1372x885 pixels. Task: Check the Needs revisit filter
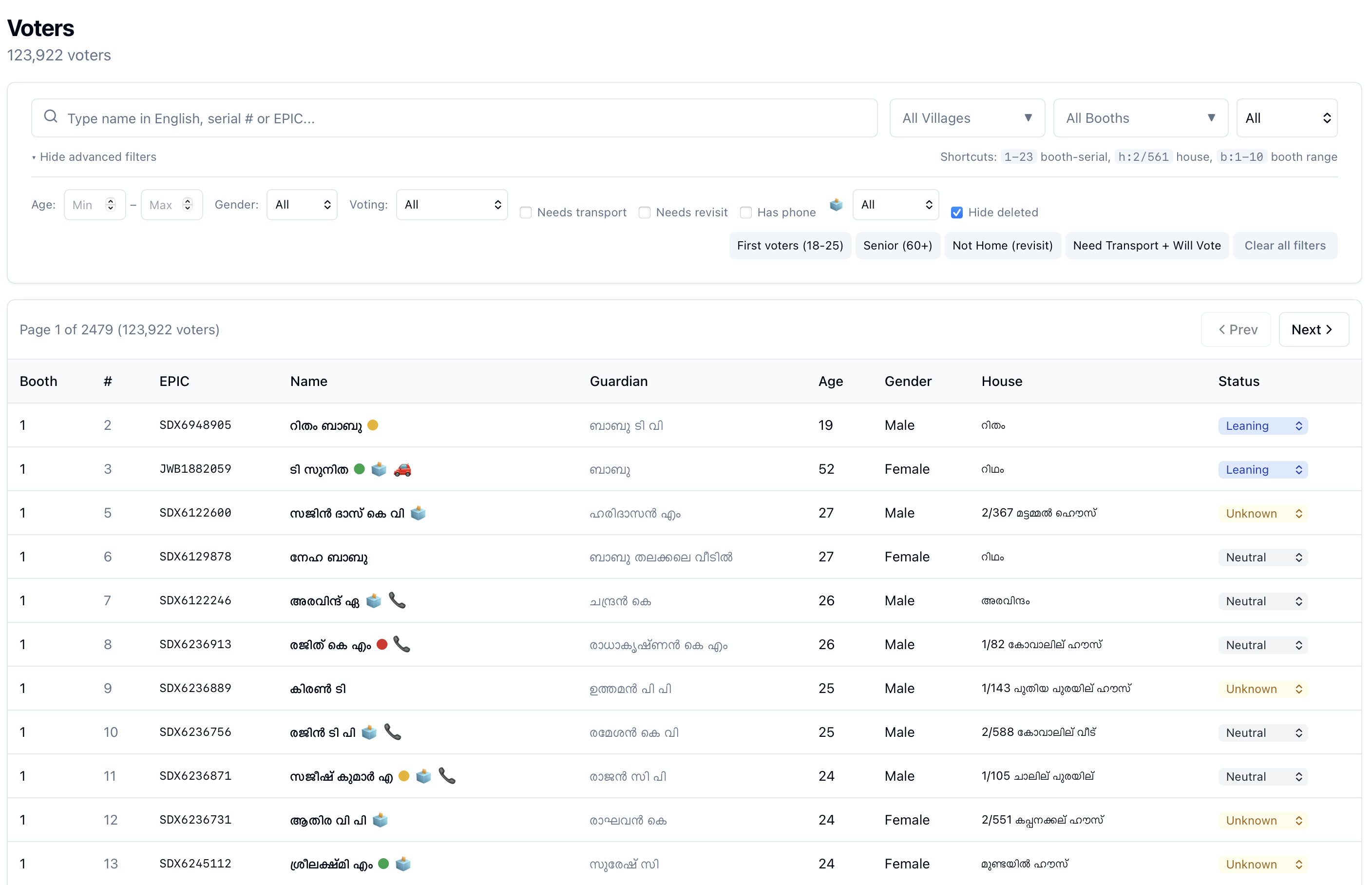pos(644,212)
